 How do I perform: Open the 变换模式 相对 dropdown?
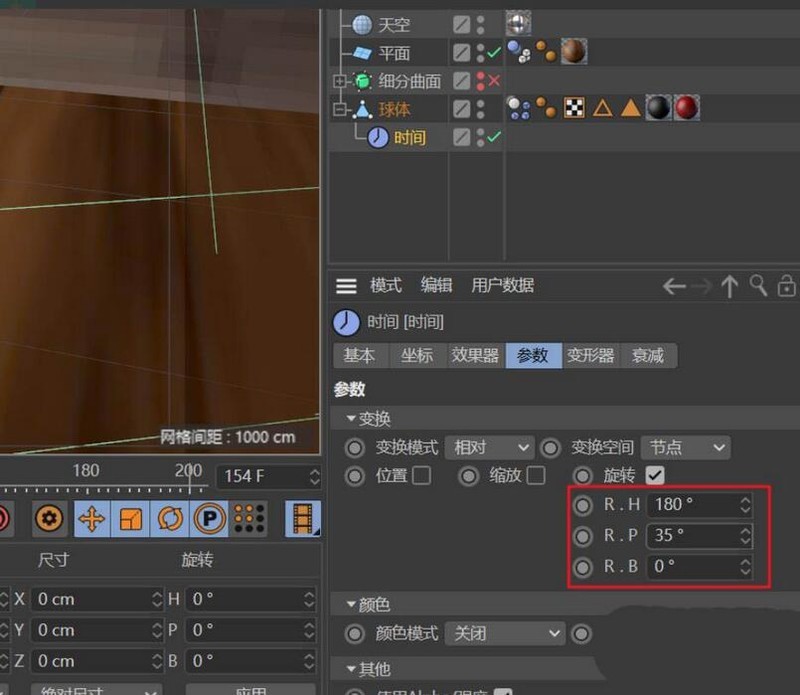tap(490, 448)
